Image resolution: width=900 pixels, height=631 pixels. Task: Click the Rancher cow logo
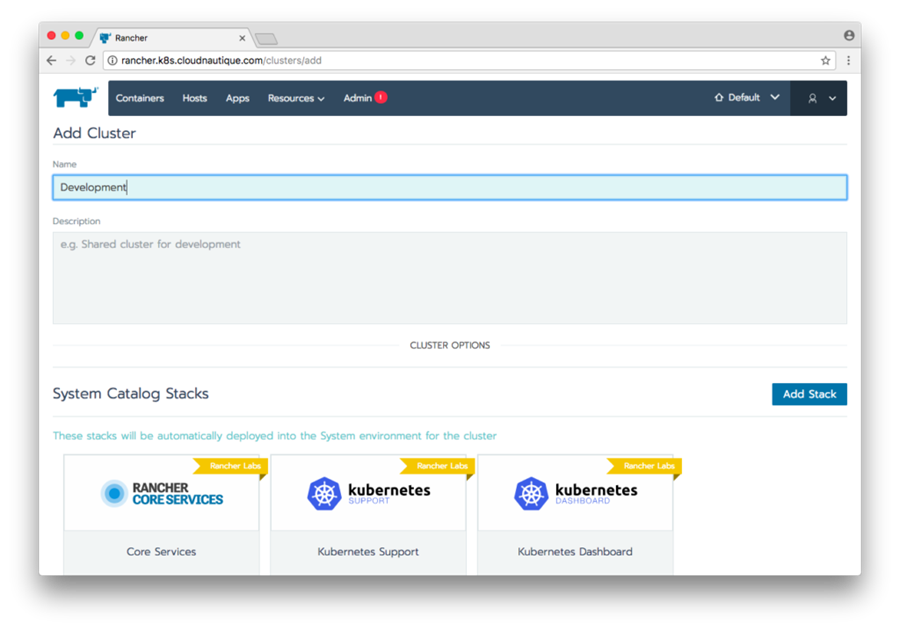[x=75, y=98]
